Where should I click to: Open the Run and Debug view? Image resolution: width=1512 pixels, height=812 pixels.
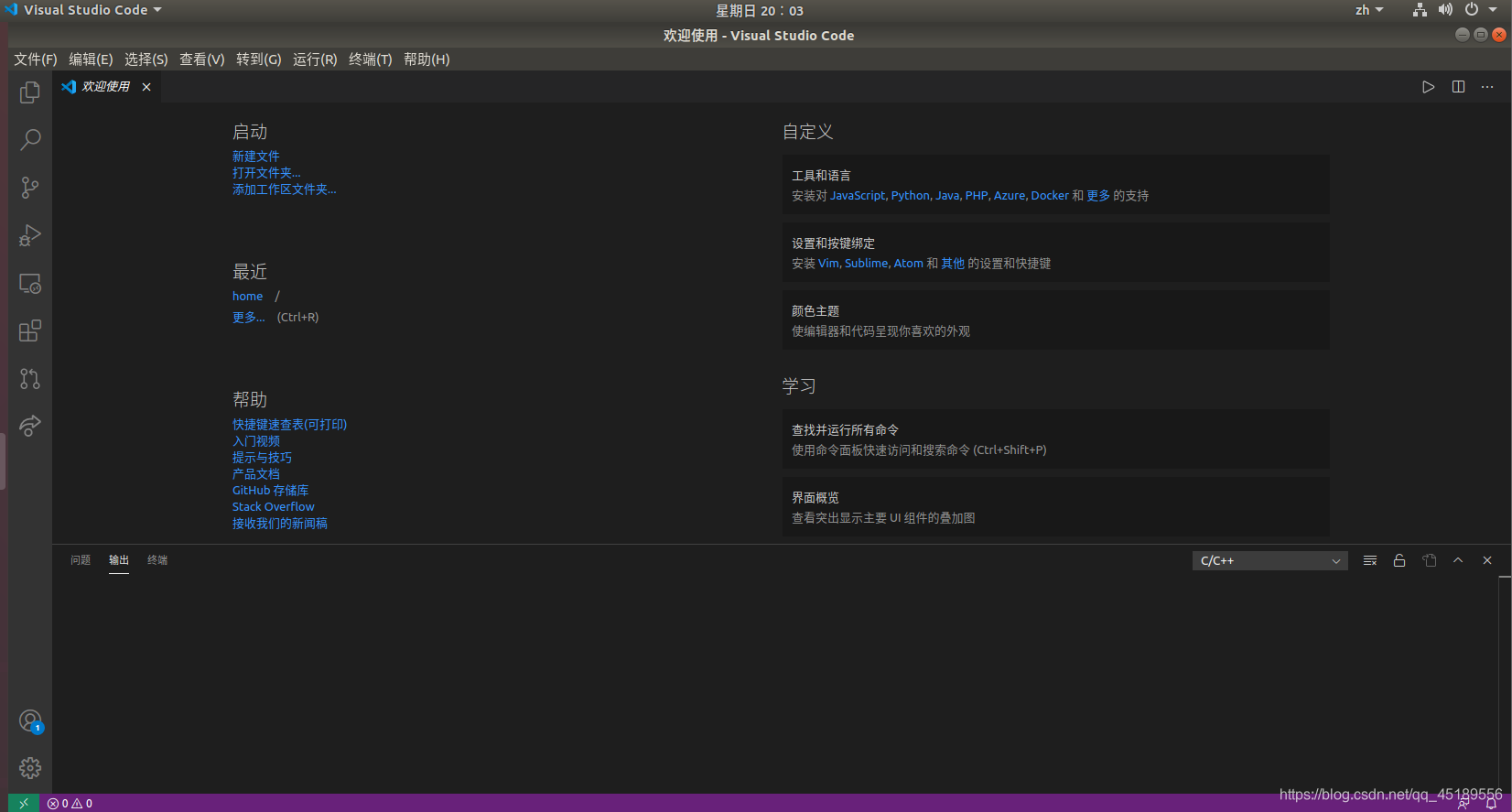30,235
